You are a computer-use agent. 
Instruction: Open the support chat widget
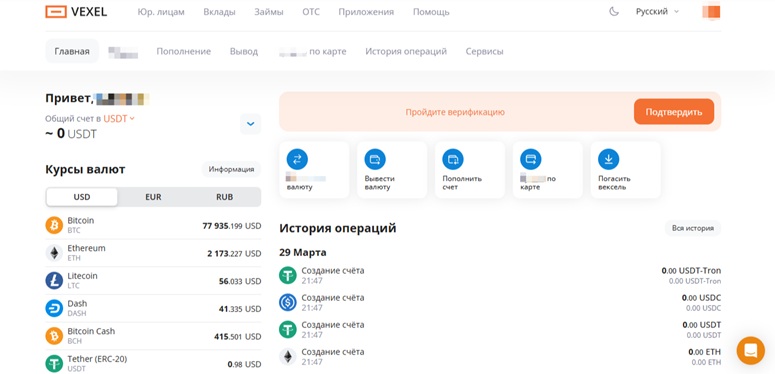(750, 351)
